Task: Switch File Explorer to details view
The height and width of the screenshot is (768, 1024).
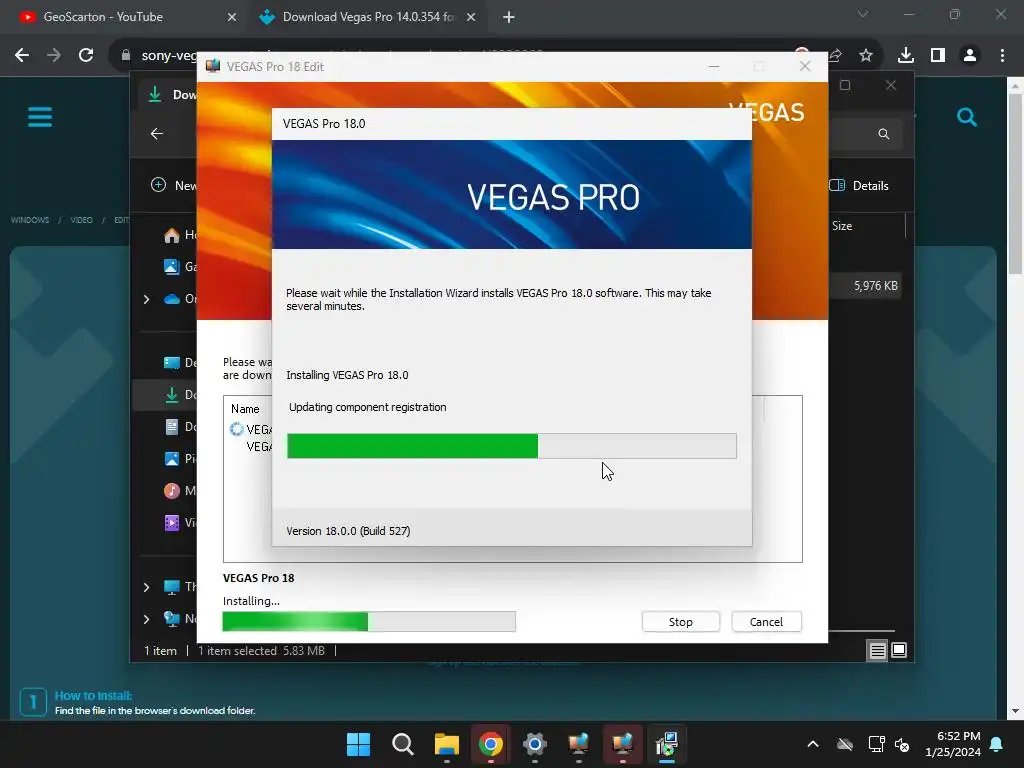Action: point(877,650)
